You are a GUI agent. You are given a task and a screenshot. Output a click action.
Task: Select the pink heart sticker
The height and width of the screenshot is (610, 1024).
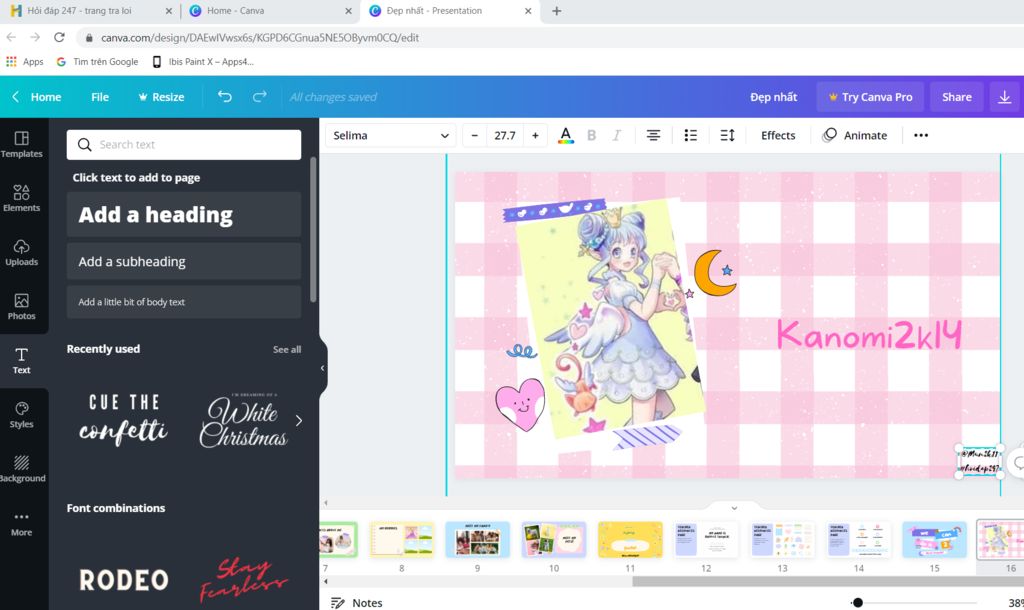pos(520,405)
